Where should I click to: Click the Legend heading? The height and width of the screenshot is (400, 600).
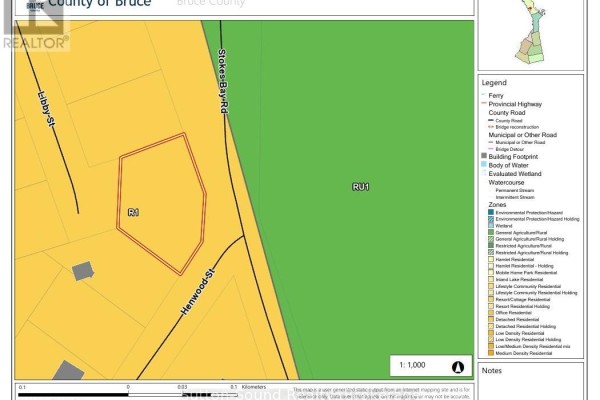(494, 83)
